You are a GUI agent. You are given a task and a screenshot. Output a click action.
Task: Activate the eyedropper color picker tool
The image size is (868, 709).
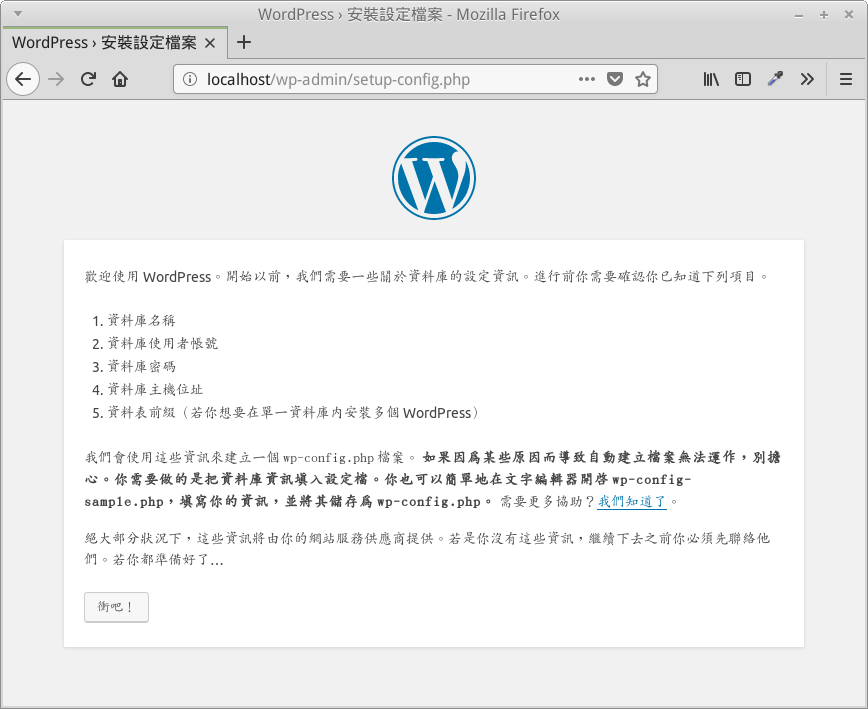coord(775,79)
